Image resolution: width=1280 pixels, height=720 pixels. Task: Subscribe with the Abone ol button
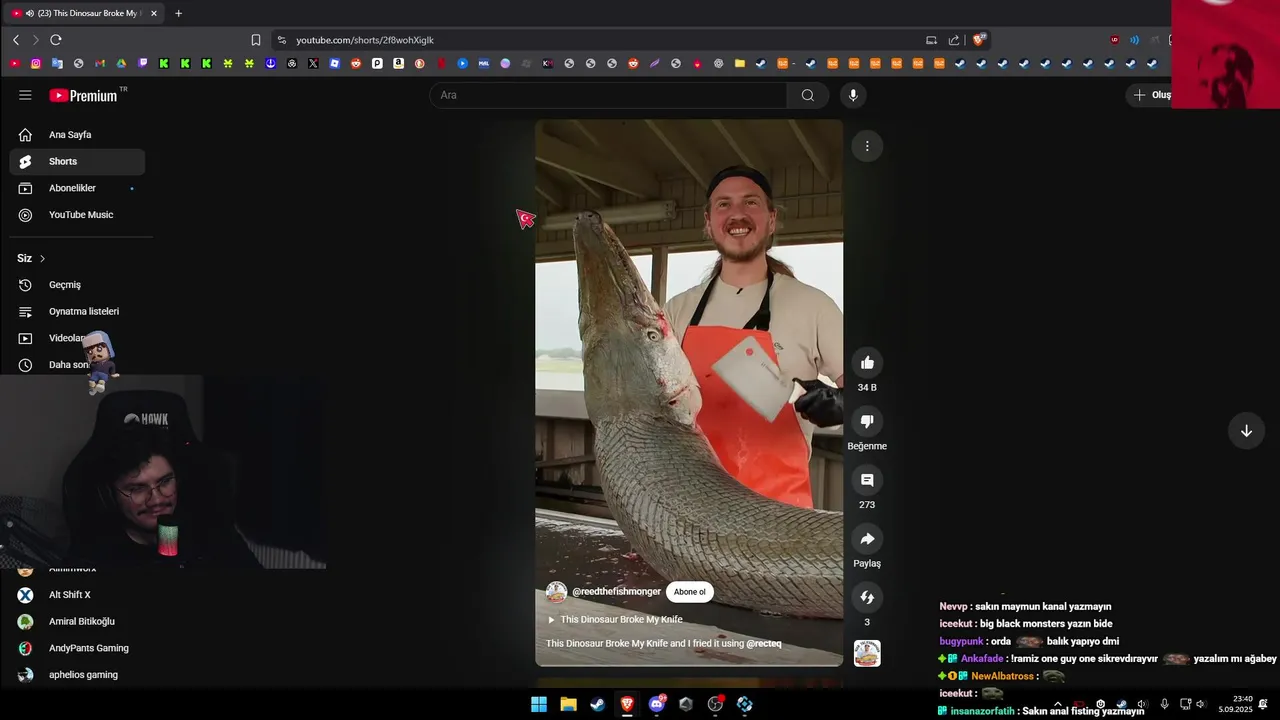coord(689,592)
